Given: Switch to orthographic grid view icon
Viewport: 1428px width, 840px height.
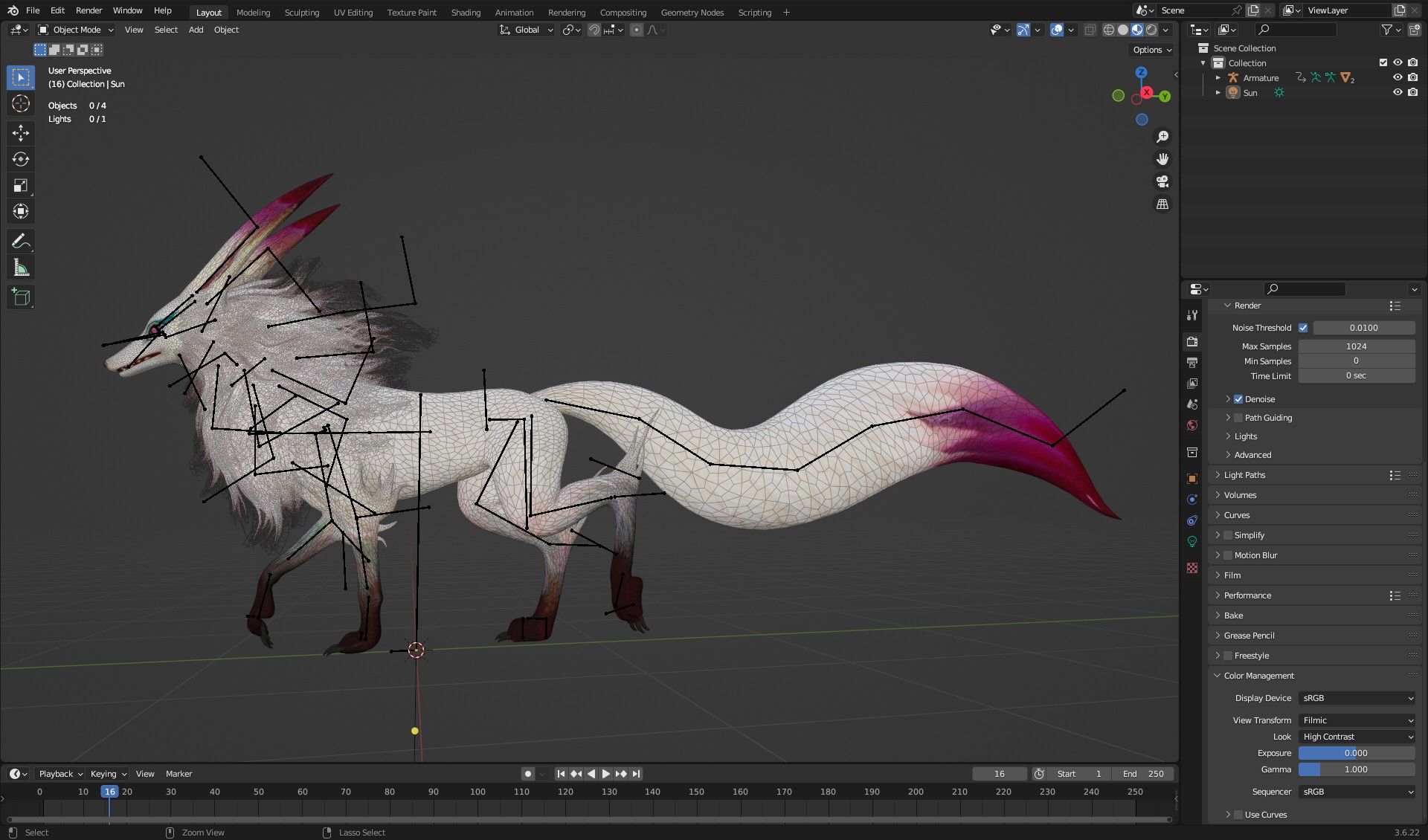Looking at the screenshot, I should (x=1162, y=204).
